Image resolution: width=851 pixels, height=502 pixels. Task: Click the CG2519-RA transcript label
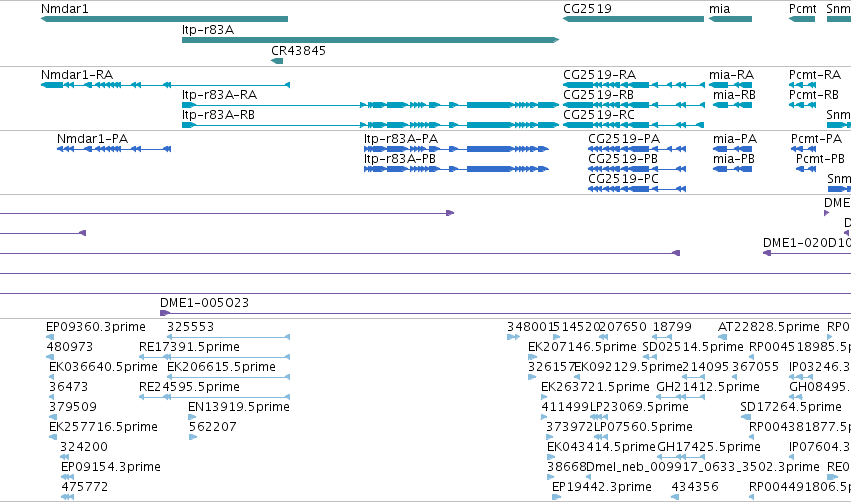click(600, 74)
